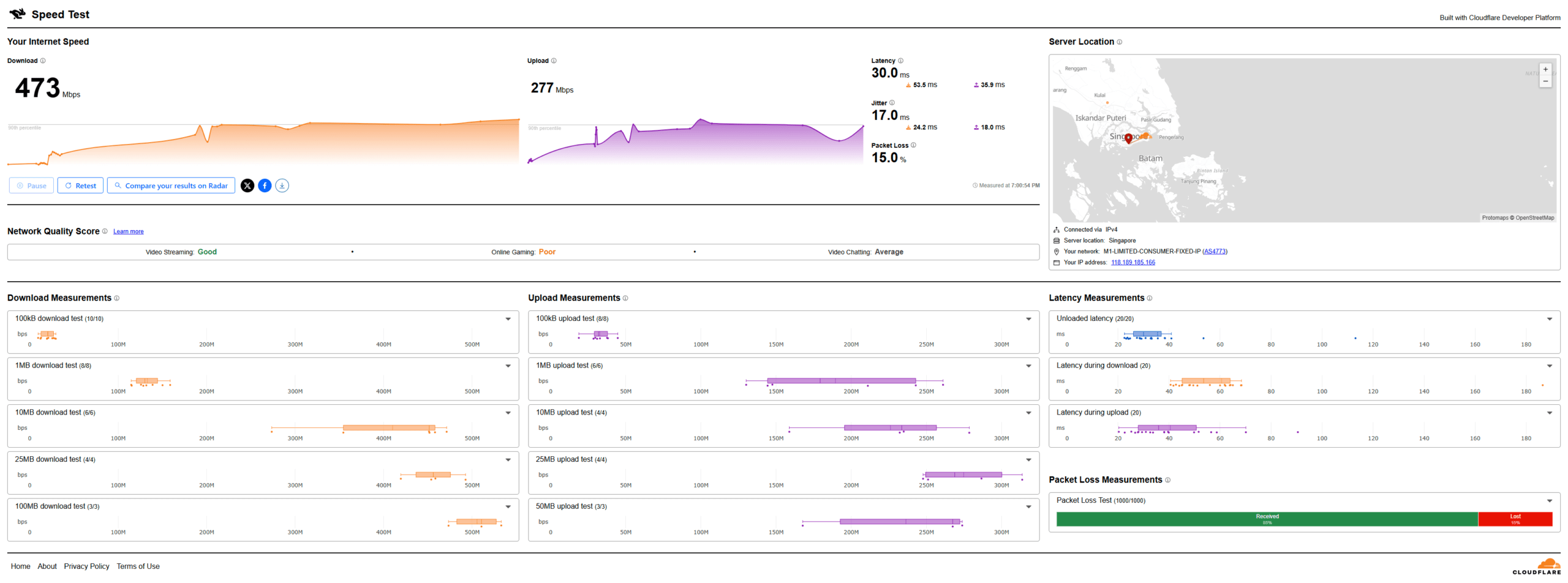Share results via Facebook icon
This screenshot has height=583, width=1568.
pos(265,186)
